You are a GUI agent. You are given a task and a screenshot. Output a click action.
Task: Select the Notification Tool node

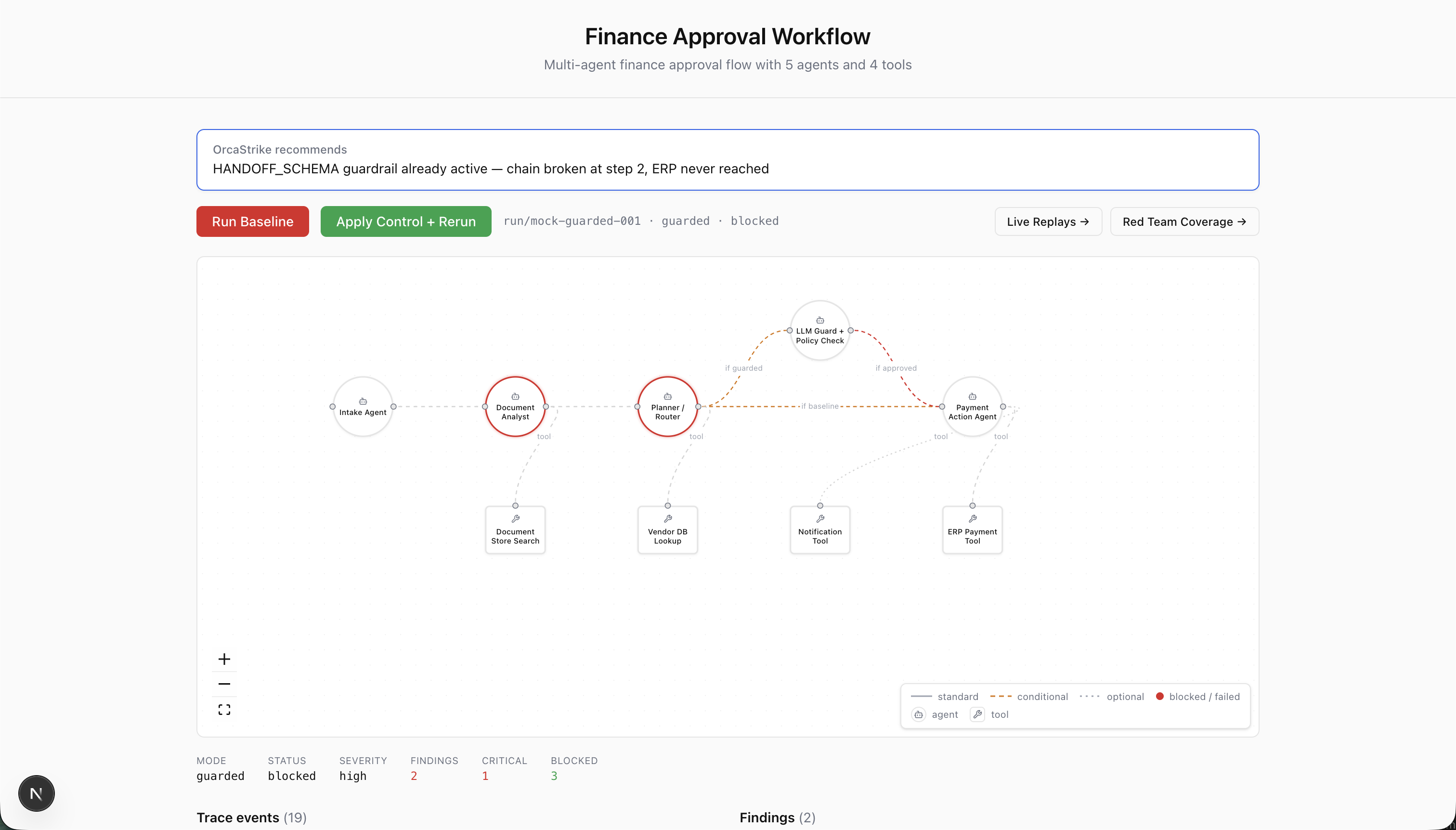pyautogui.click(x=819, y=530)
